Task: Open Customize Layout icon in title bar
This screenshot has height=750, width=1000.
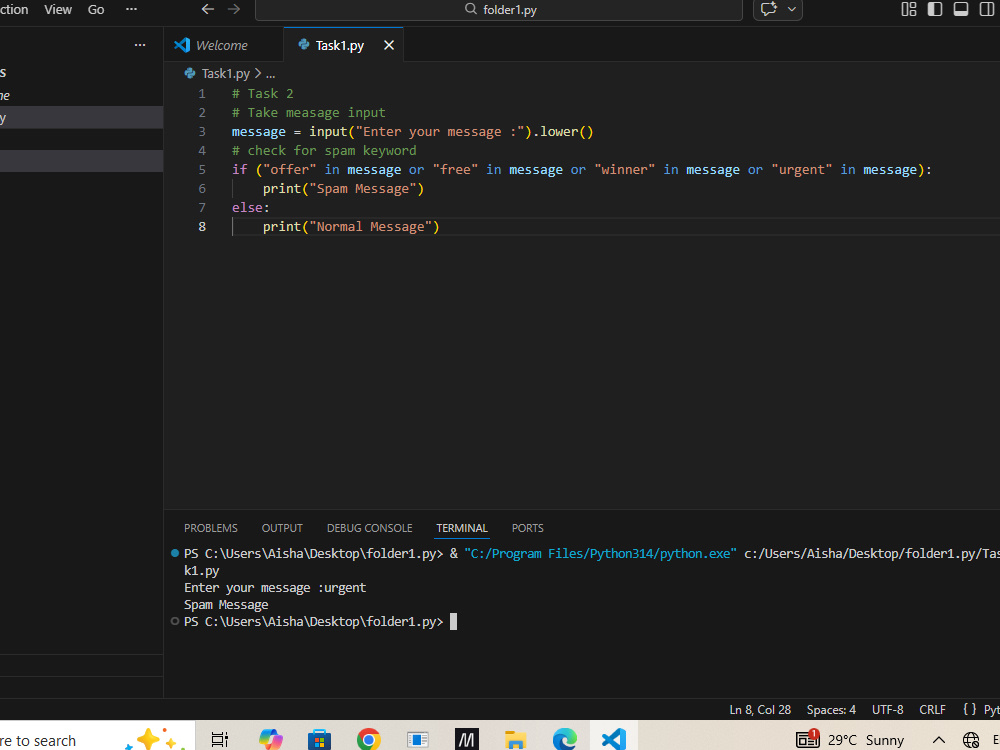Action: click(909, 9)
